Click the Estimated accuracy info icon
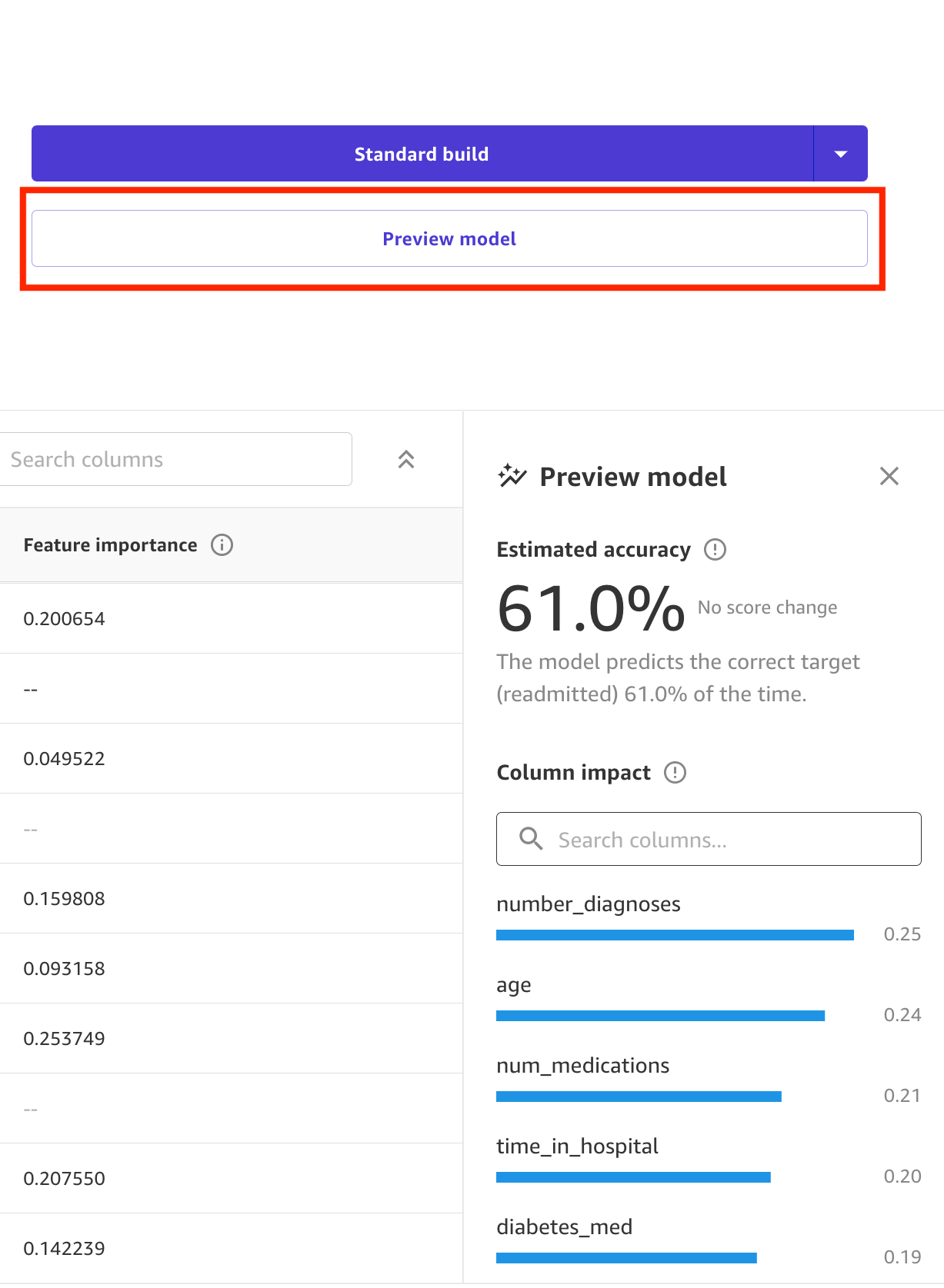 715,550
